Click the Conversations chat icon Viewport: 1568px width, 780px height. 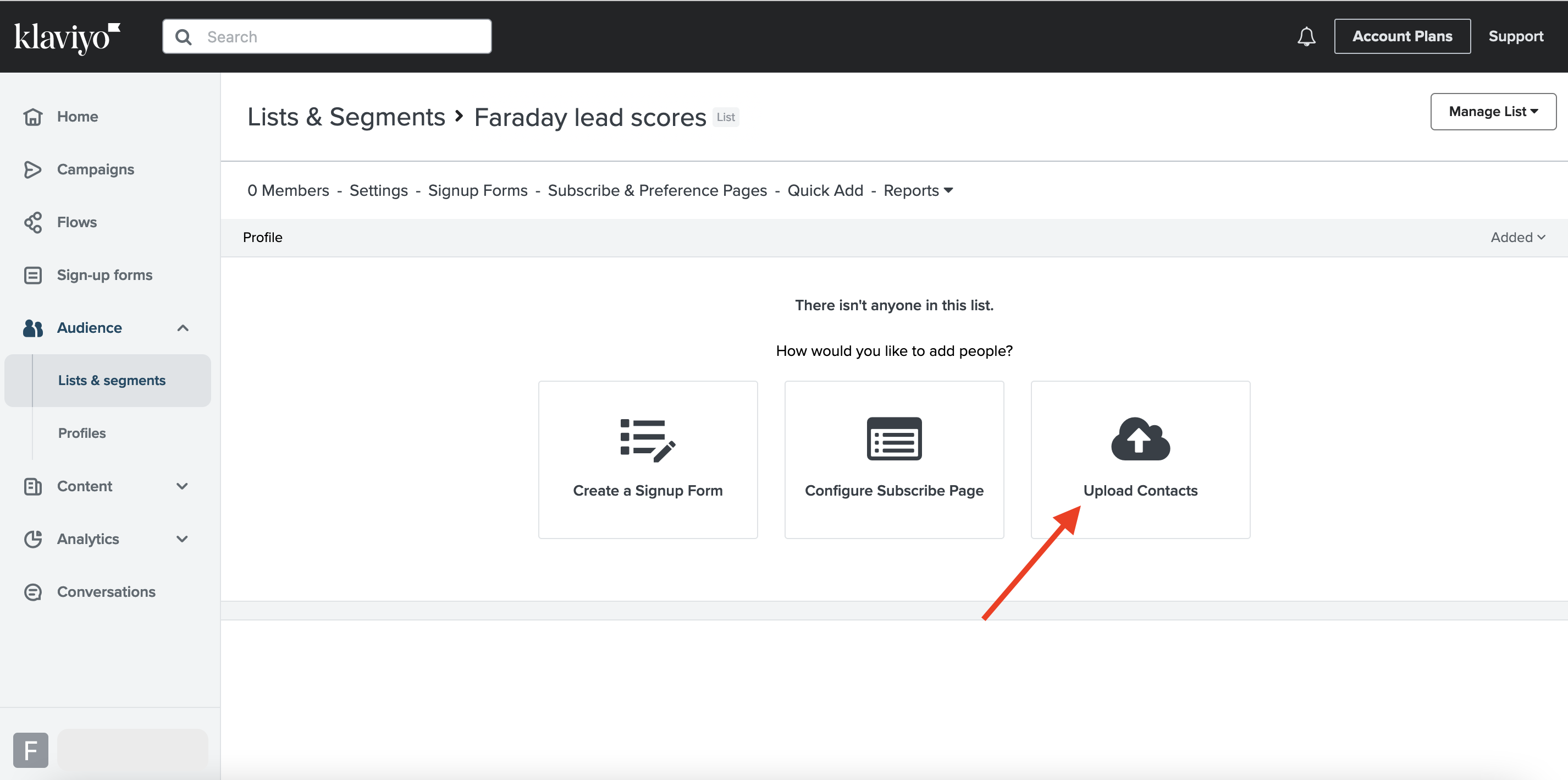(33, 592)
